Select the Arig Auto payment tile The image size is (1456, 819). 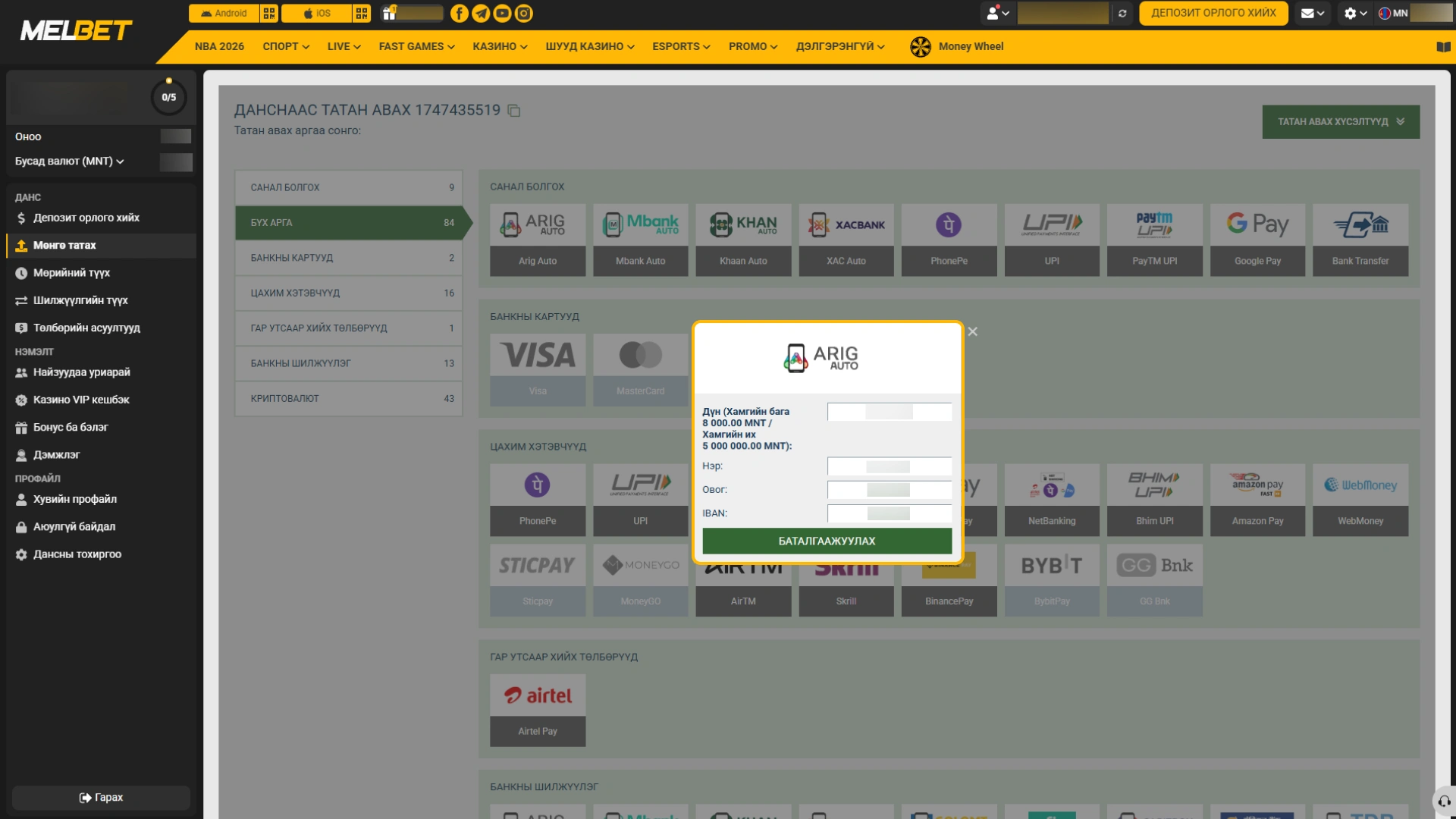pyautogui.click(x=538, y=240)
